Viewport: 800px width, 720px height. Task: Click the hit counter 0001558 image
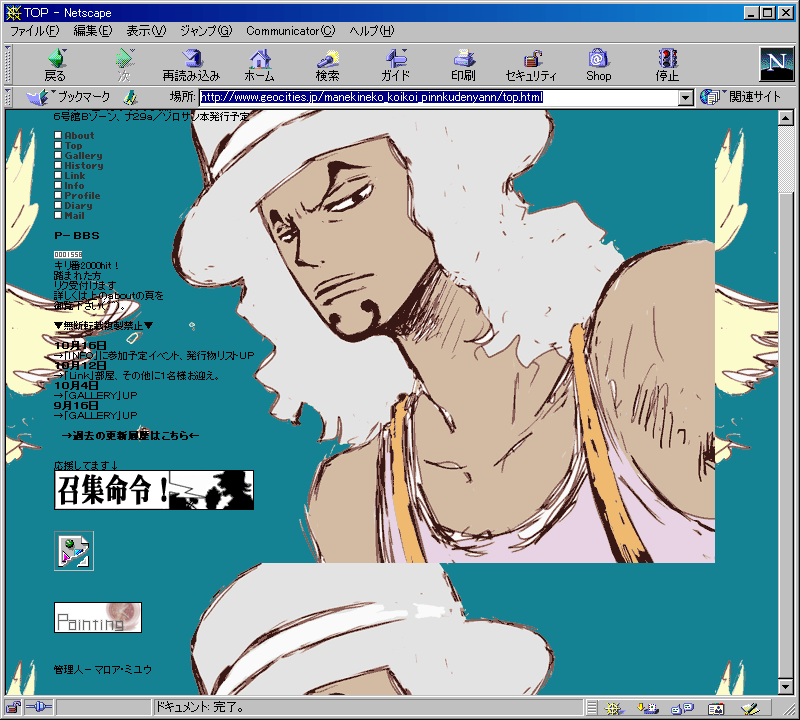point(68,254)
